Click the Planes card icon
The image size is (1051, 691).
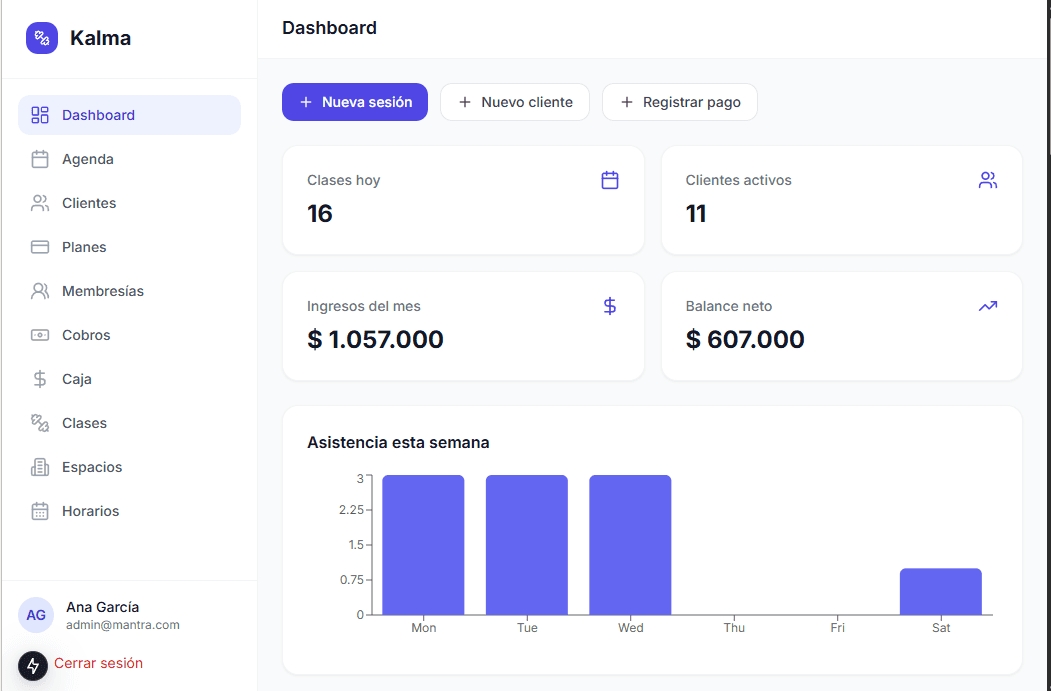40,247
